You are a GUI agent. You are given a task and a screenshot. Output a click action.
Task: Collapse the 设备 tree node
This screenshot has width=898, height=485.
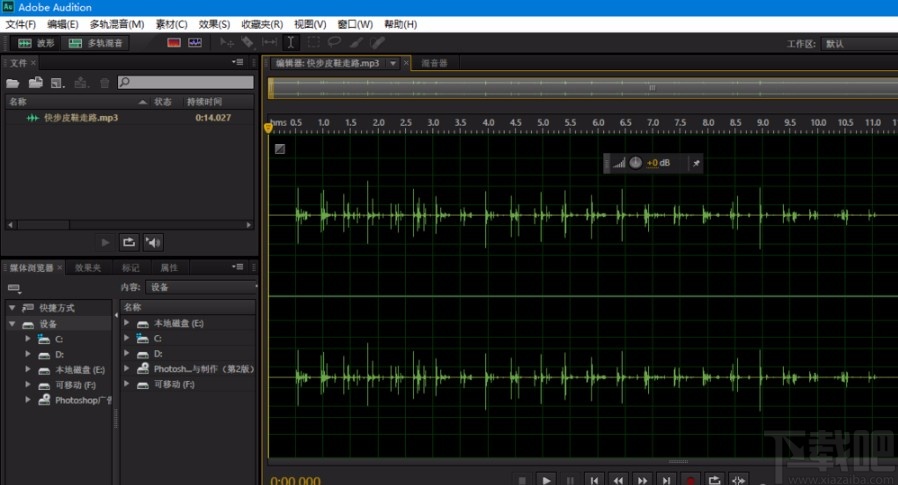(x=13, y=324)
